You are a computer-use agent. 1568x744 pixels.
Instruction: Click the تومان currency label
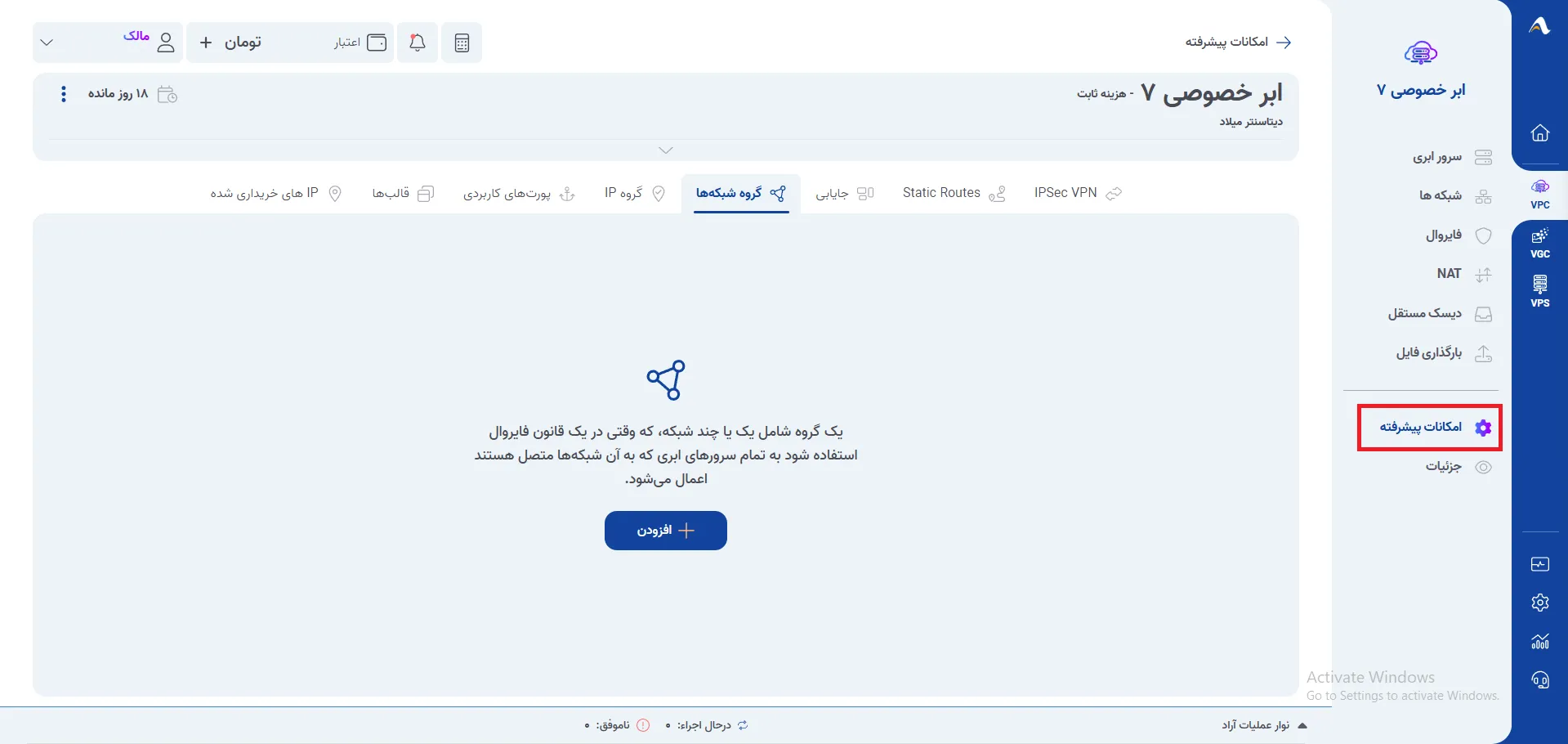[x=243, y=43]
